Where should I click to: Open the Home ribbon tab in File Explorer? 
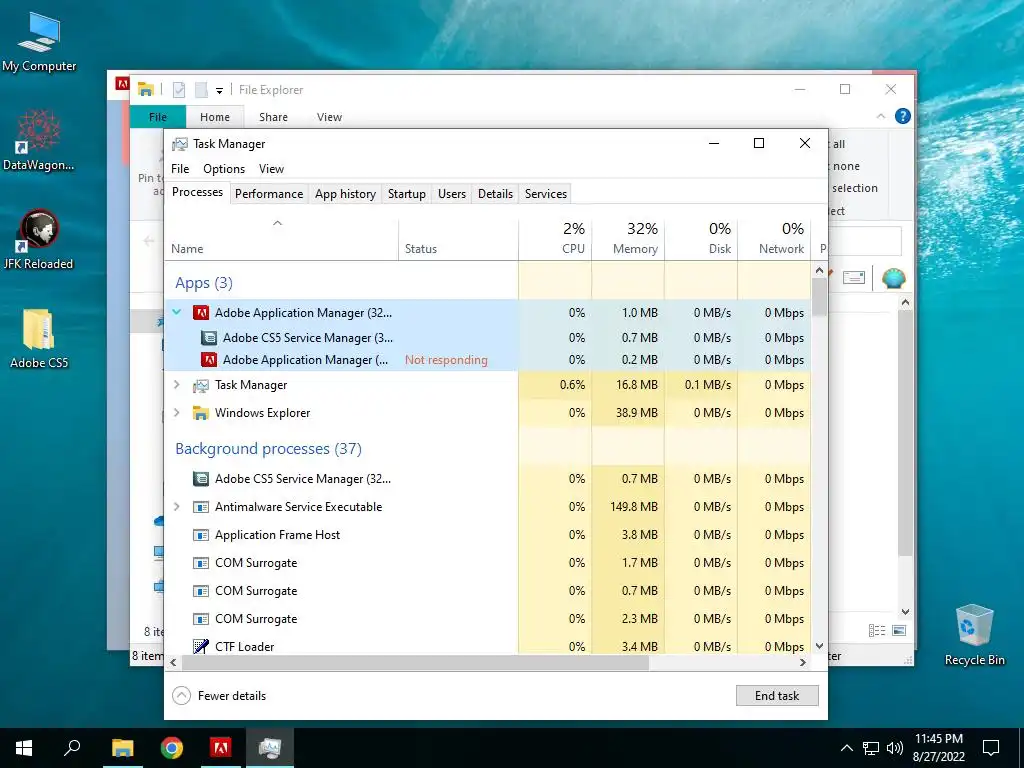click(x=215, y=117)
